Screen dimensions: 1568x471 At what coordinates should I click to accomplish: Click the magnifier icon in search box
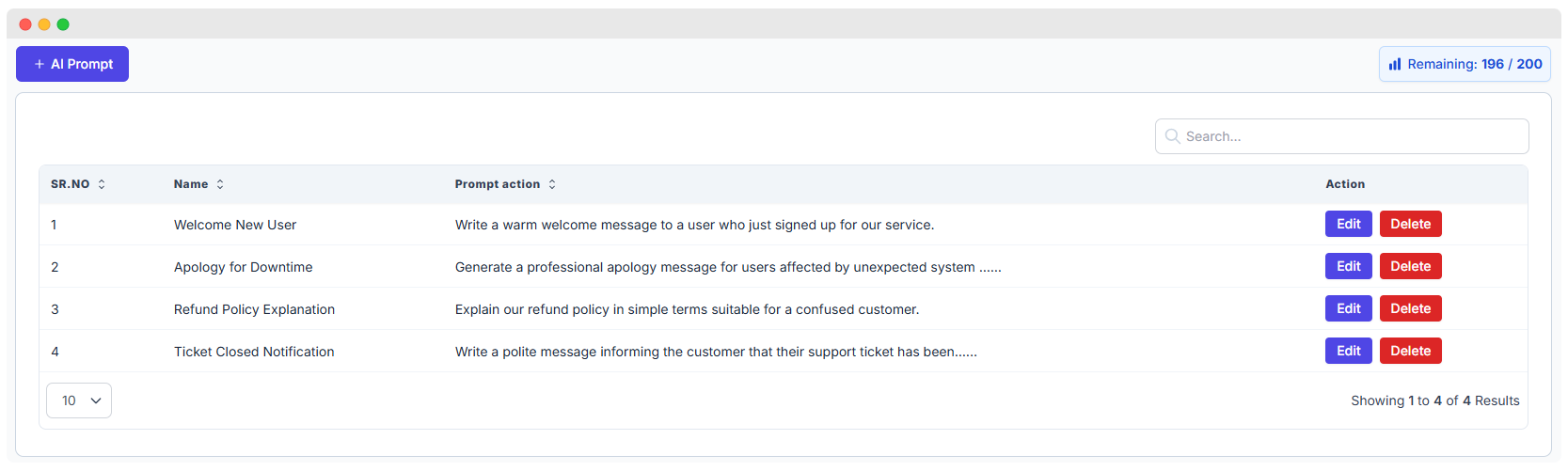(x=1172, y=136)
